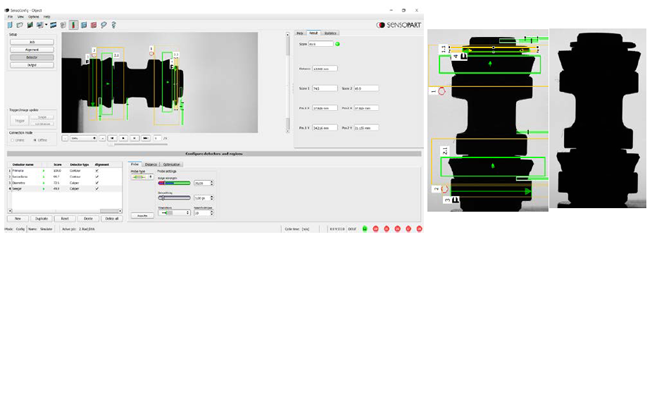The width and height of the screenshot is (650, 400).
Task: Click the Edge strength colored slider
Action: coord(174,183)
